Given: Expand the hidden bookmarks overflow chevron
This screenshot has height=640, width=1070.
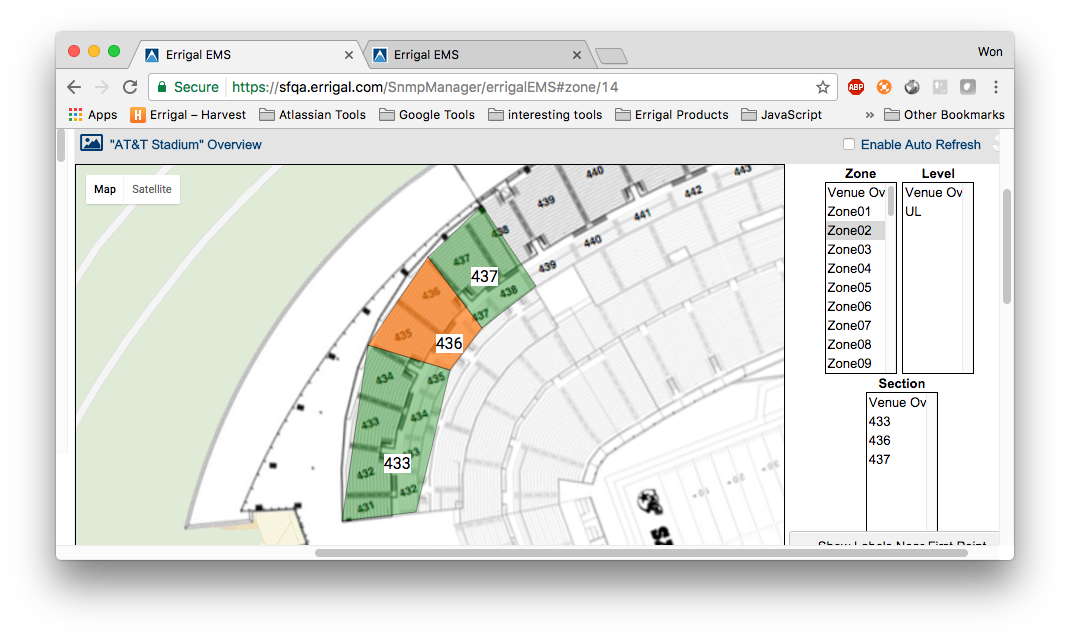Looking at the screenshot, I should (869, 115).
